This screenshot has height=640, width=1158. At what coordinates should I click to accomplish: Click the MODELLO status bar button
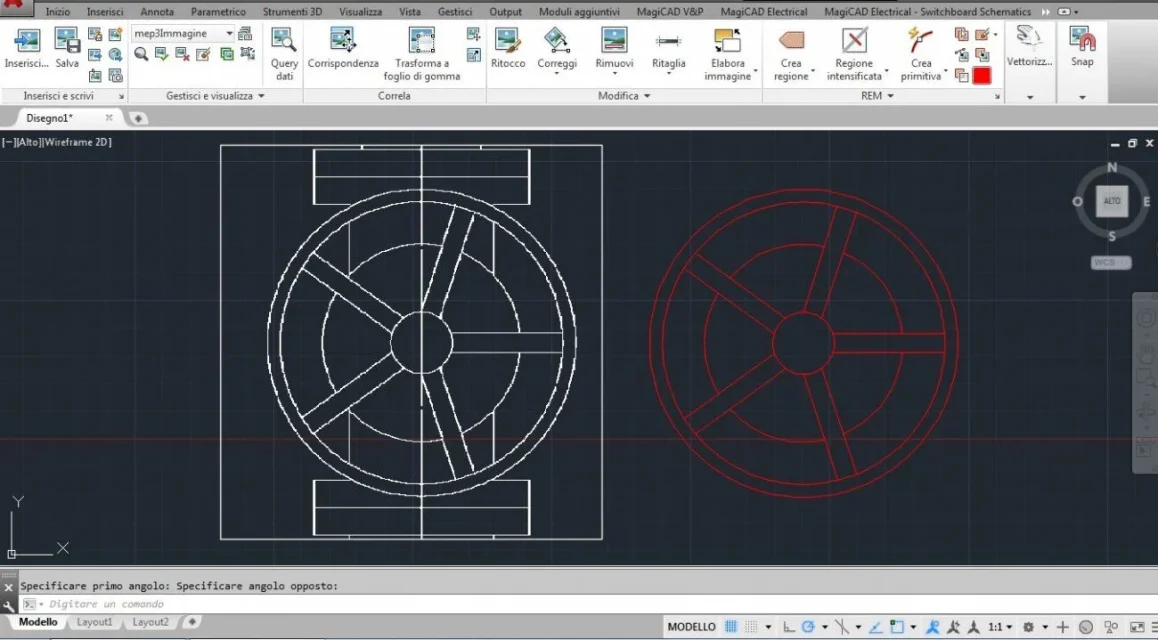tap(691, 627)
